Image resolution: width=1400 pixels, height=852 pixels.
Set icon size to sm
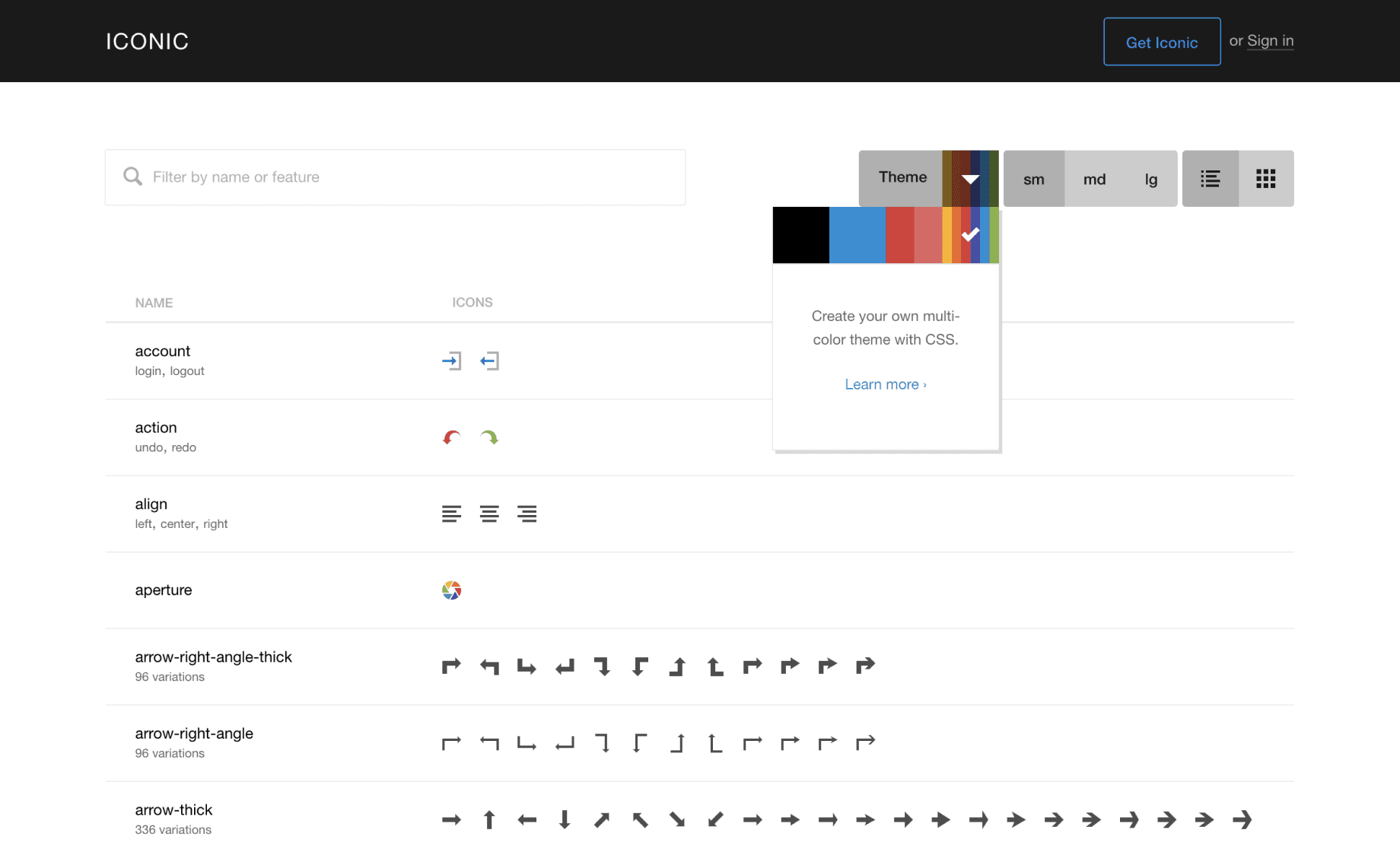[1033, 180]
